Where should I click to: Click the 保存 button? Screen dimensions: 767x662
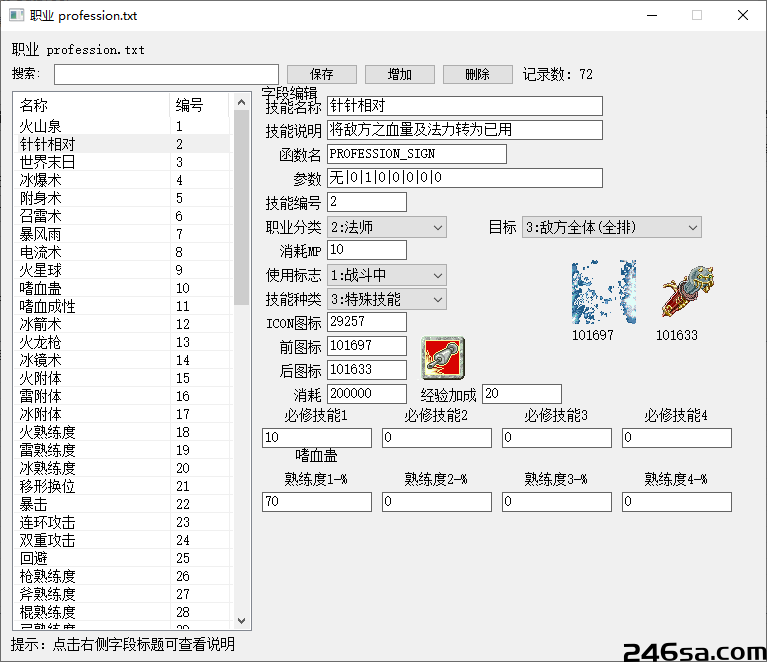[x=321, y=74]
